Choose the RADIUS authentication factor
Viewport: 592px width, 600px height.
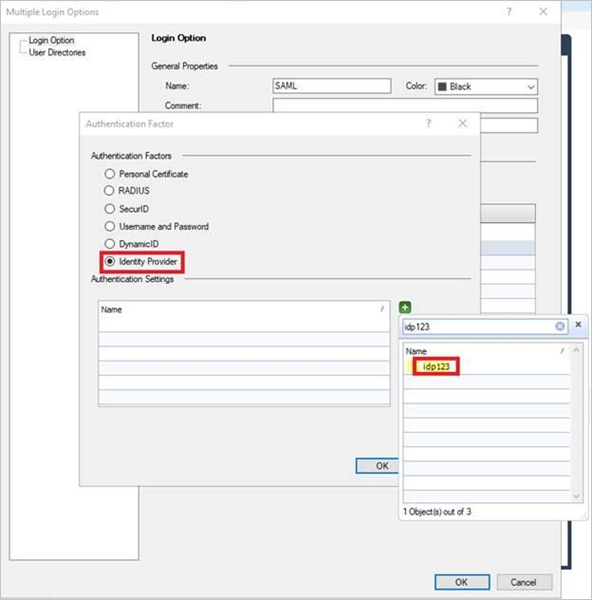pyautogui.click(x=109, y=191)
